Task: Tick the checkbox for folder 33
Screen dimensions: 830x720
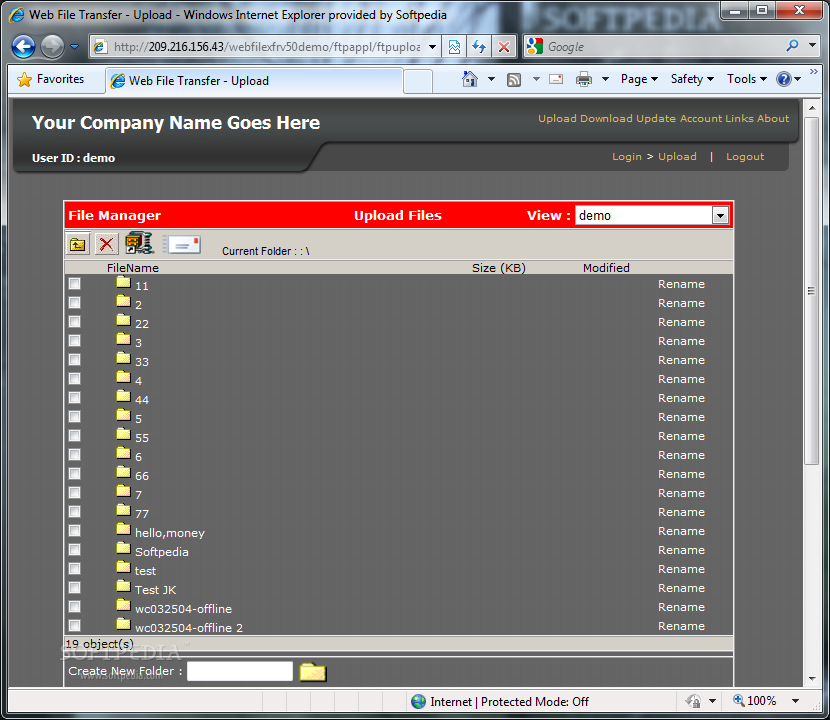Action: coord(75,360)
